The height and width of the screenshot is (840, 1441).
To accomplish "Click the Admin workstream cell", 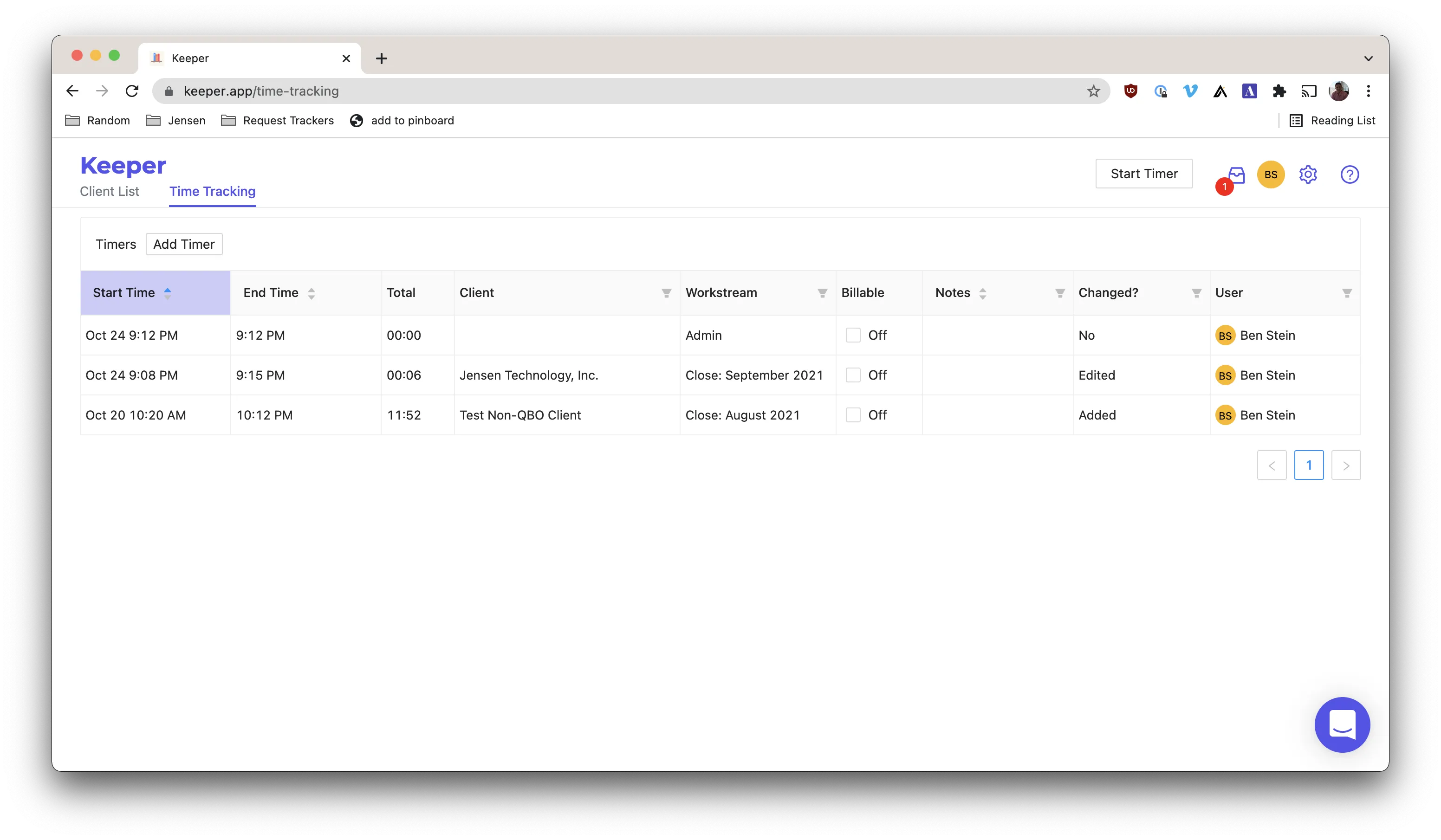I will click(703, 335).
